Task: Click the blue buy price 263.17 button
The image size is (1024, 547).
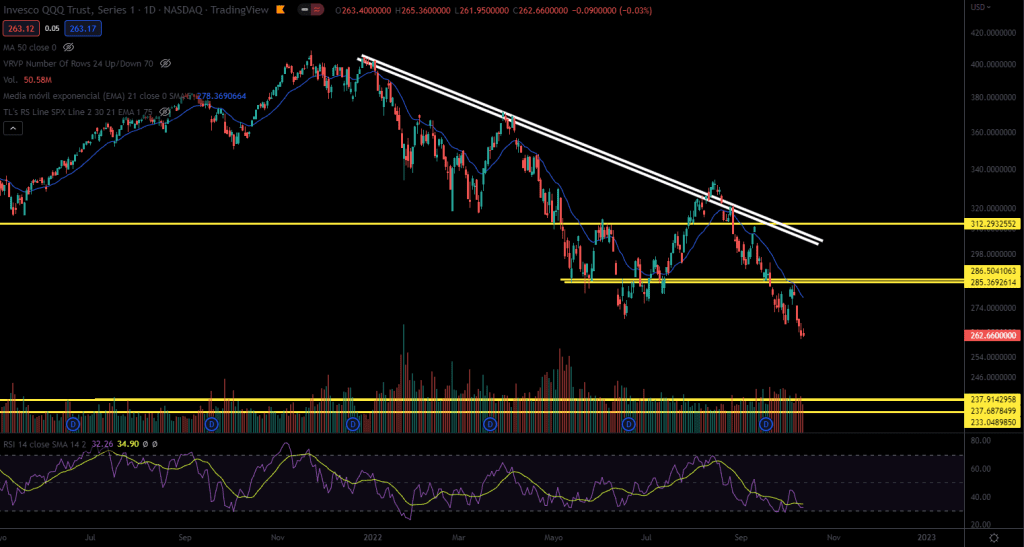Action: tap(81, 29)
